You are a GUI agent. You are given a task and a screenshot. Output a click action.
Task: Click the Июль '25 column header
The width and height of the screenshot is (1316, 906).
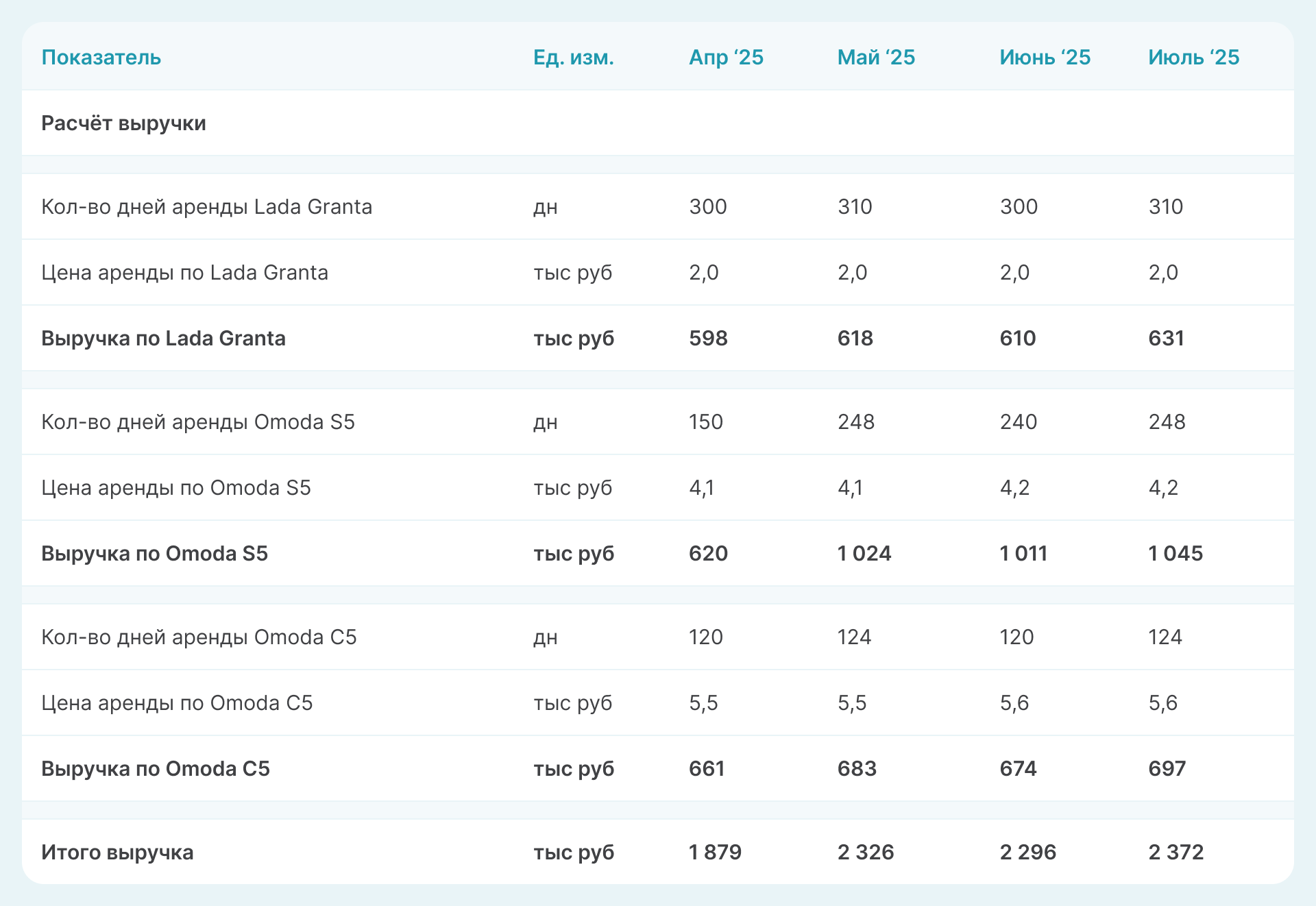[x=1193, y=58]
